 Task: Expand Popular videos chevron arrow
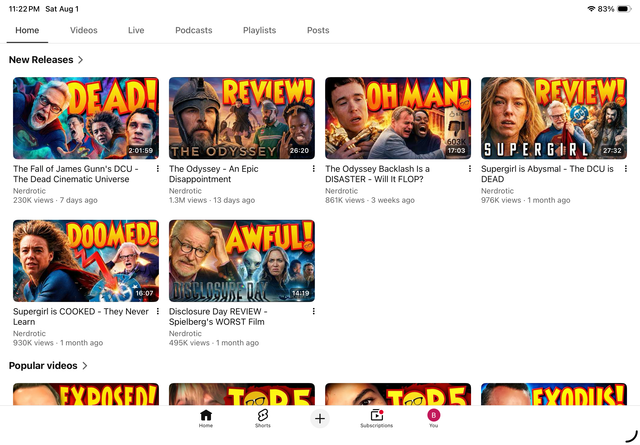tap(85, 366)
